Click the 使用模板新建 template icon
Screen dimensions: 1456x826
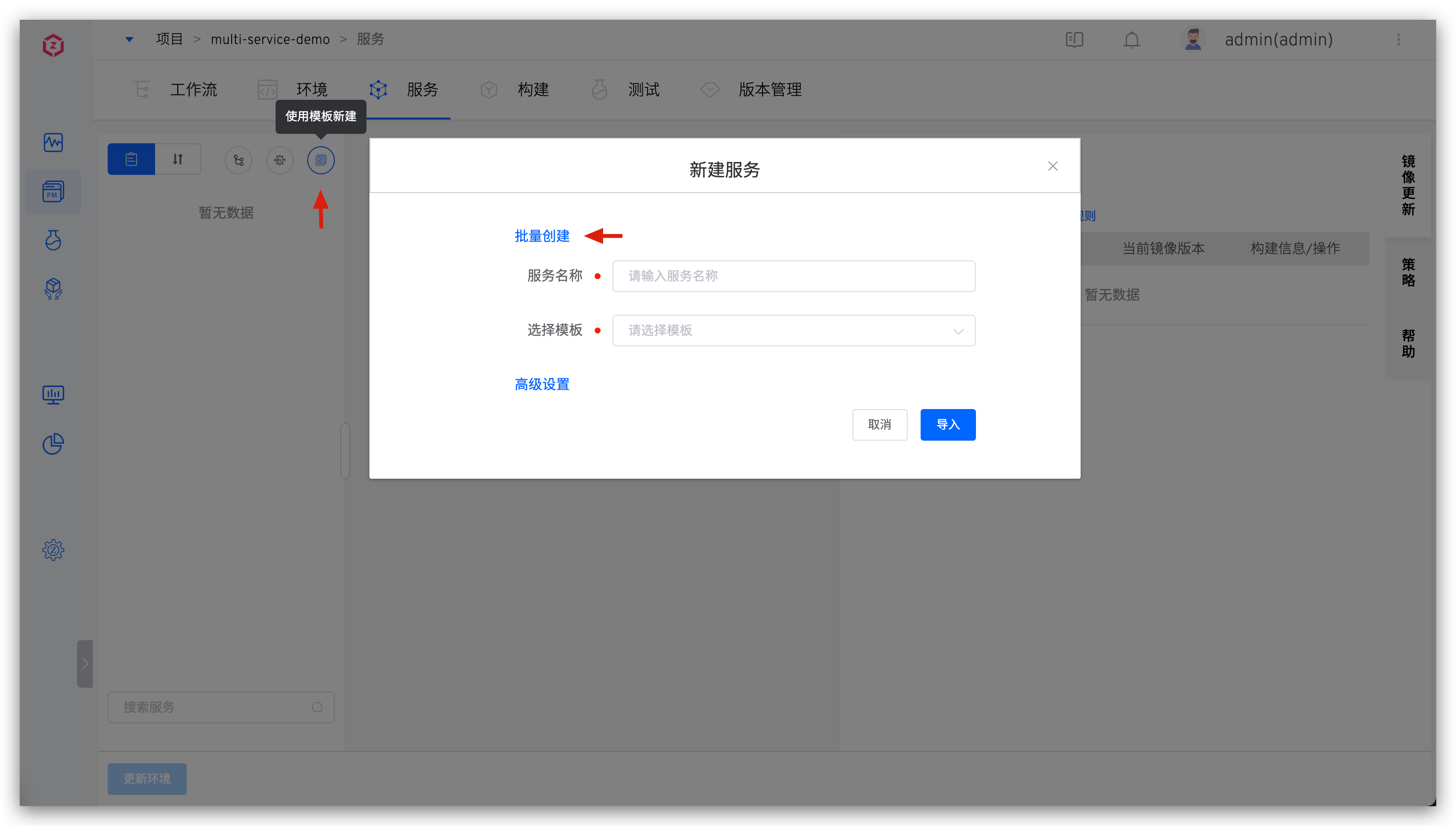pyautogui.click(x=321, y=160)
